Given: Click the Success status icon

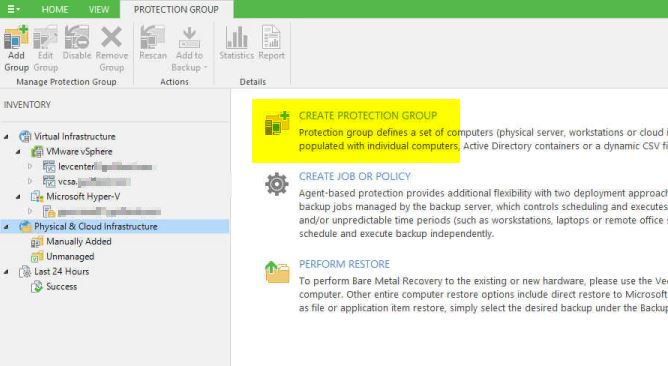Looking at the screenshot, I should pos(37,287).
